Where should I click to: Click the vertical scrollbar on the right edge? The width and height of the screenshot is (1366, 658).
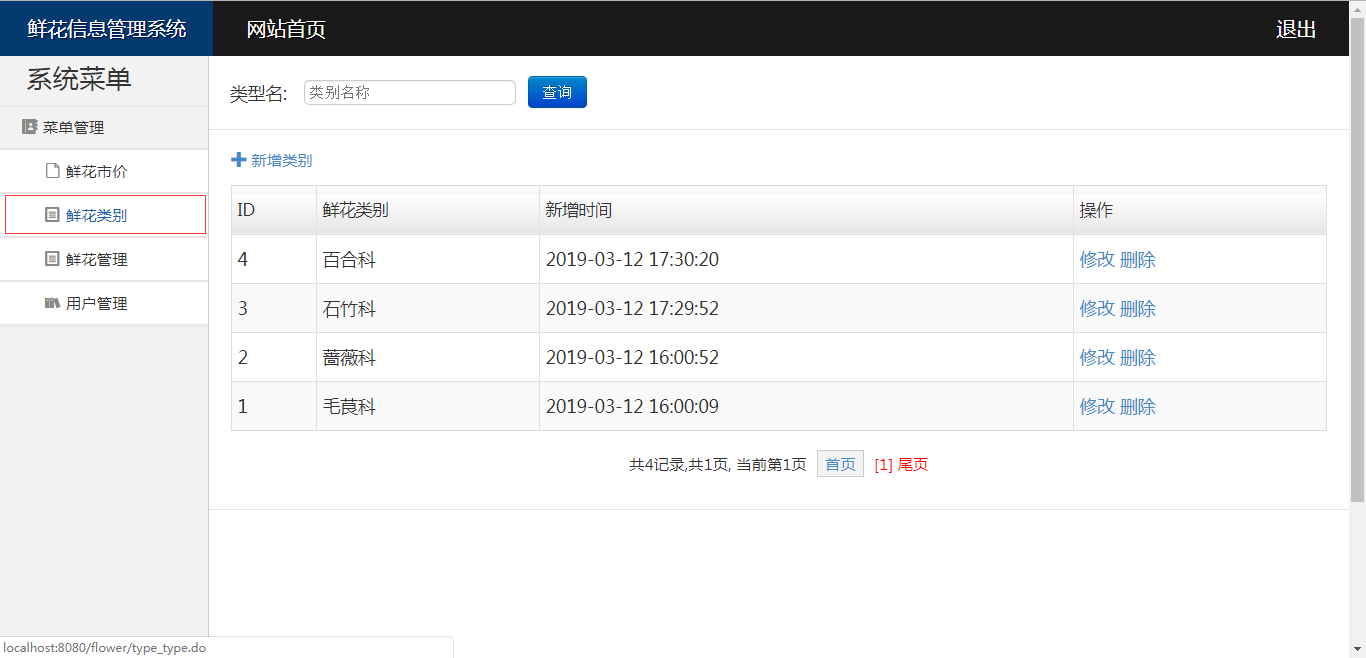coord(1357,260)
